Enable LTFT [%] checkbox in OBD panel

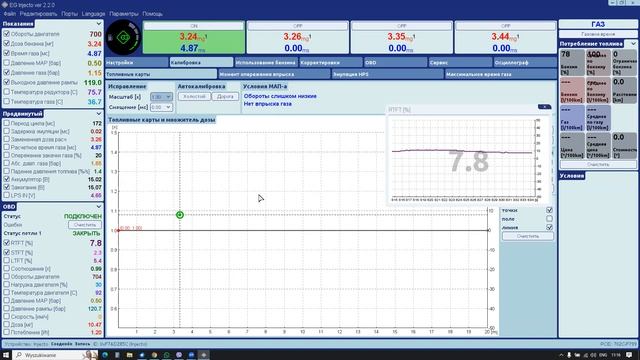click(7, 260)
